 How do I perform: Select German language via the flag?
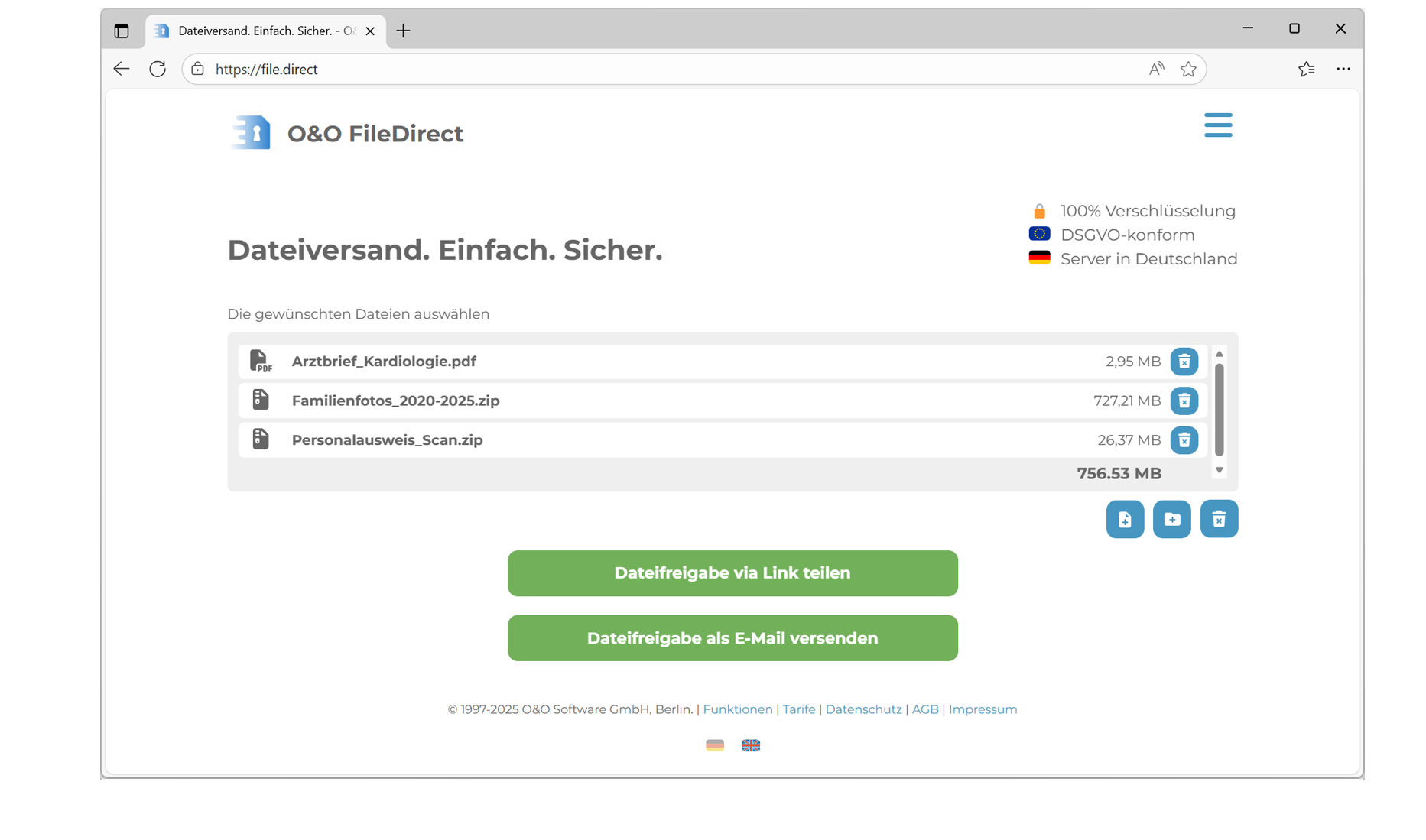click(x=715, y=745)
